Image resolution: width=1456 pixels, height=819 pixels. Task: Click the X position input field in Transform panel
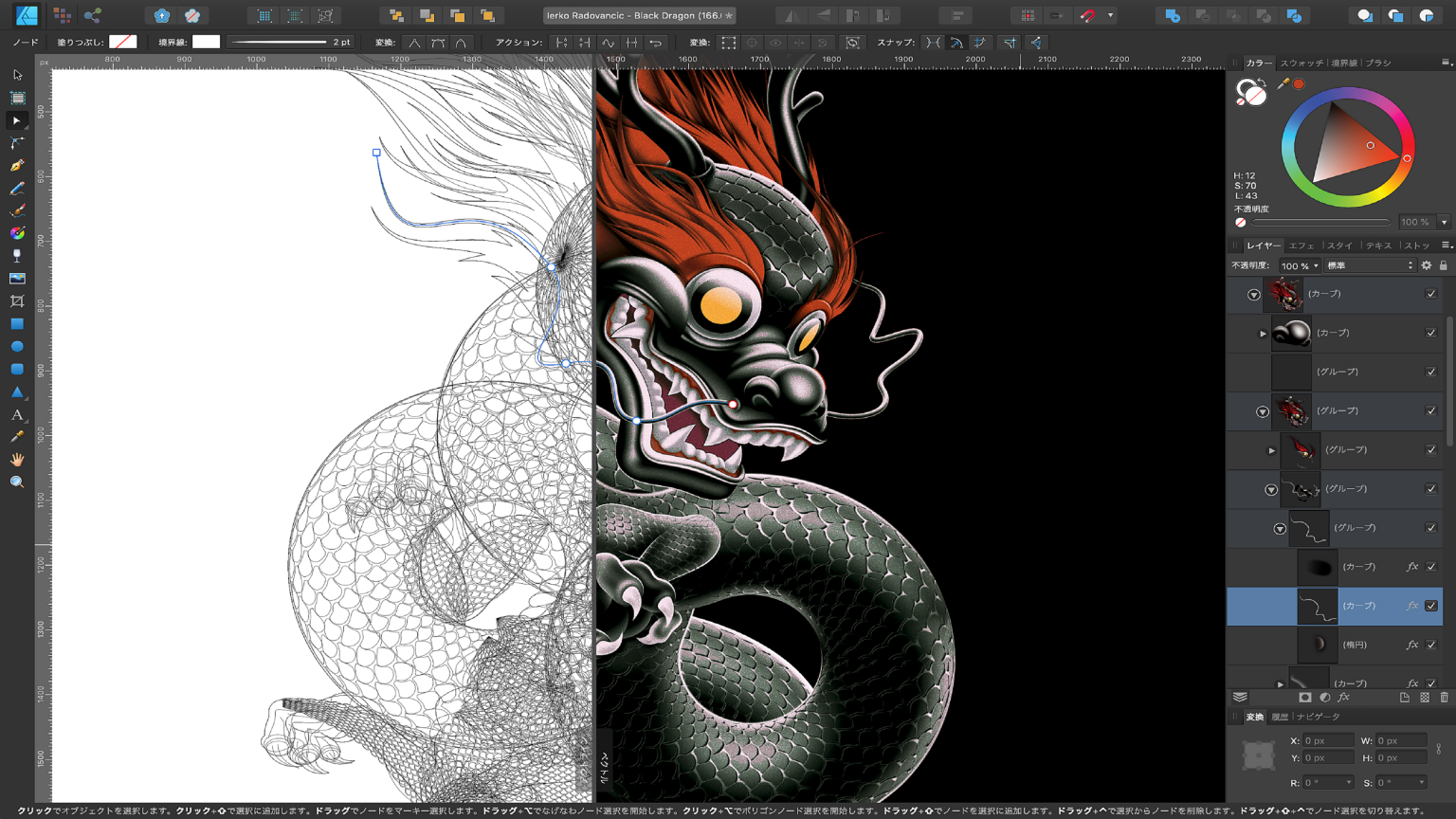coord(1327,740)
